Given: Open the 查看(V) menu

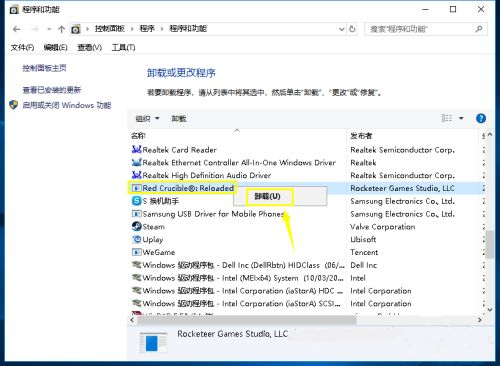Looking at the screenshot, I should click(x=89, y=47).
